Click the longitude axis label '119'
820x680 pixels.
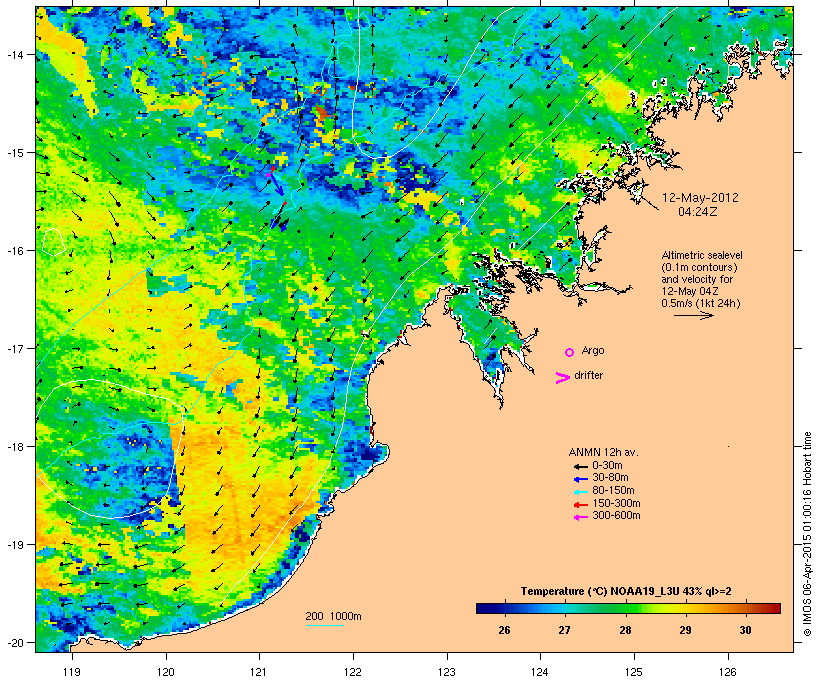[x=72, y=672]
